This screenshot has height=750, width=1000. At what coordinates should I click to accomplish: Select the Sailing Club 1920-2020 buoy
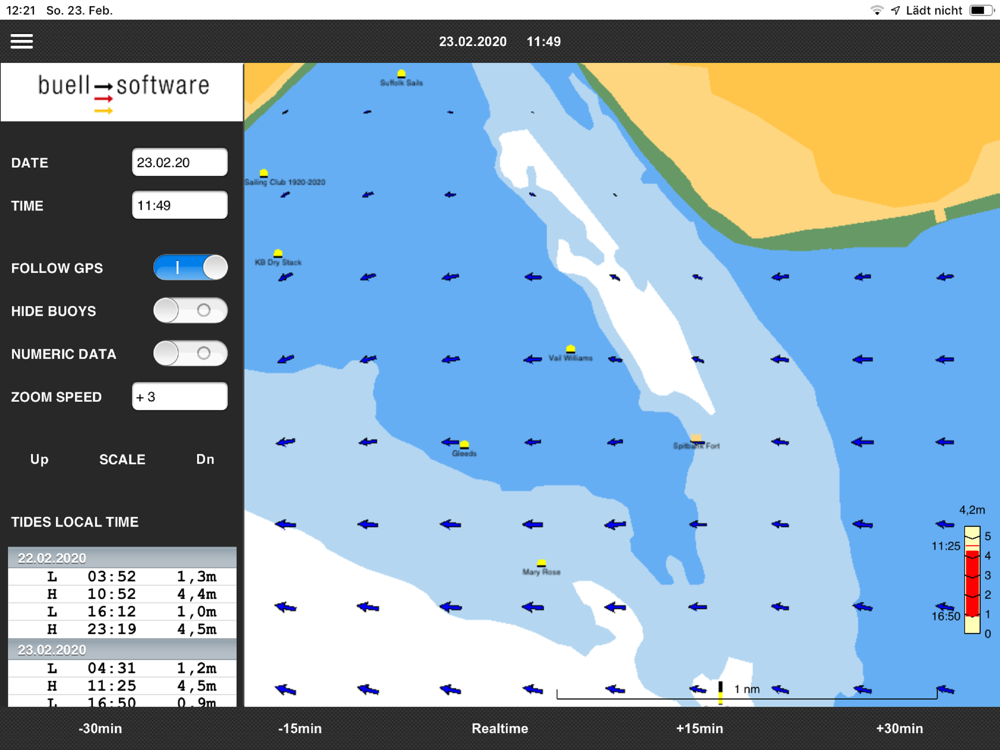pos(263,173)
